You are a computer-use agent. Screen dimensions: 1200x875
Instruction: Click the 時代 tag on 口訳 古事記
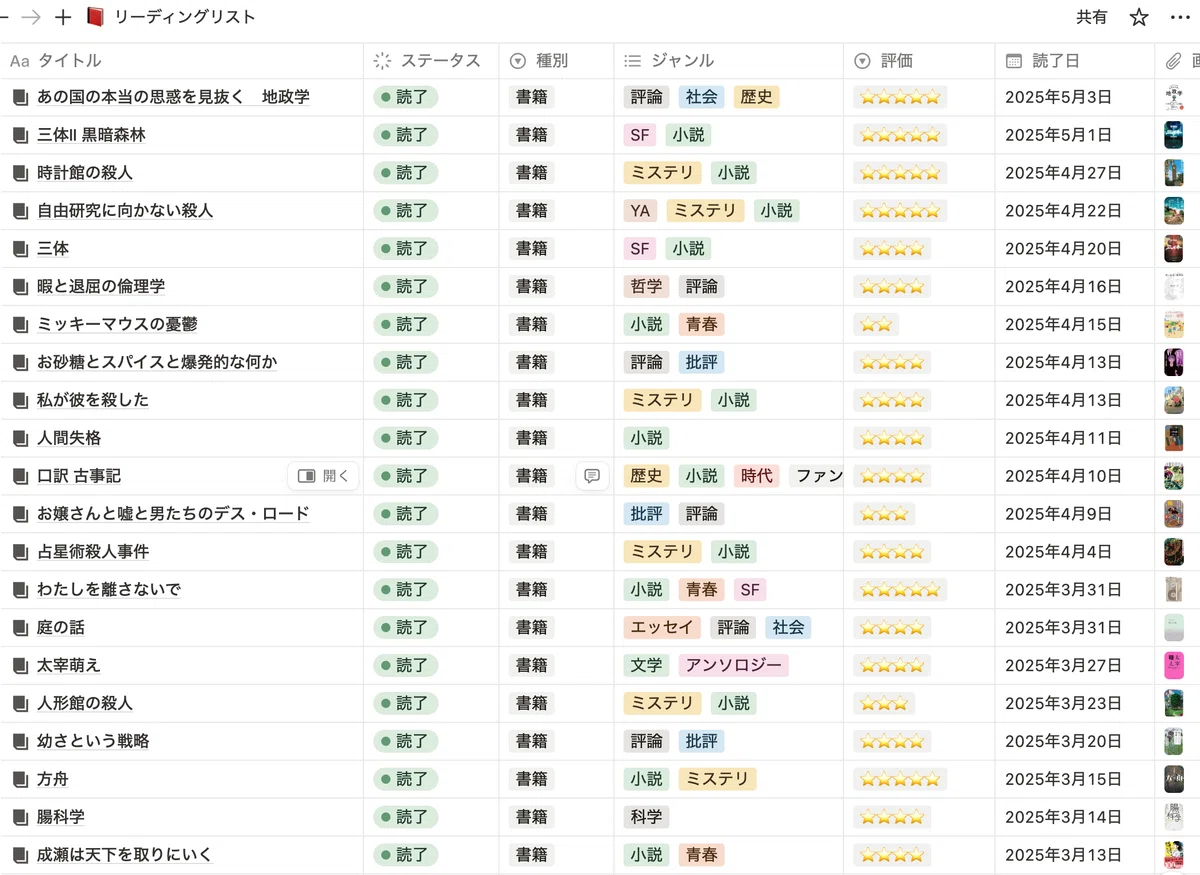[x=757, y=476]
